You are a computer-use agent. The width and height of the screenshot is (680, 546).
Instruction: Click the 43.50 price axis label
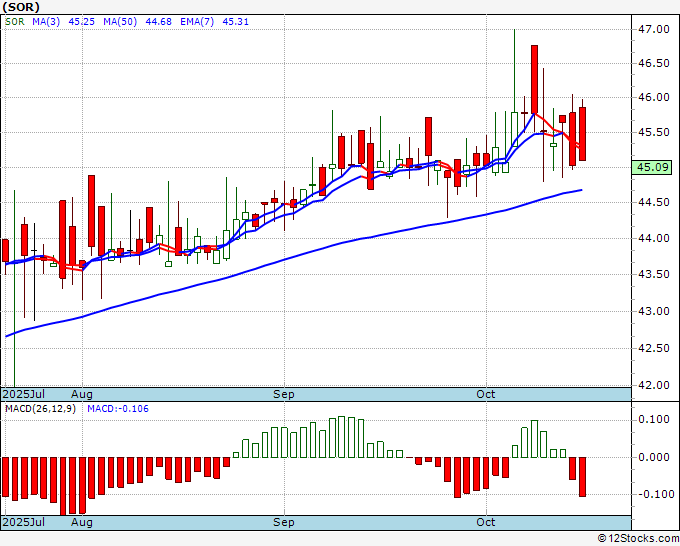pyautogui.click(x=654, y=275)
